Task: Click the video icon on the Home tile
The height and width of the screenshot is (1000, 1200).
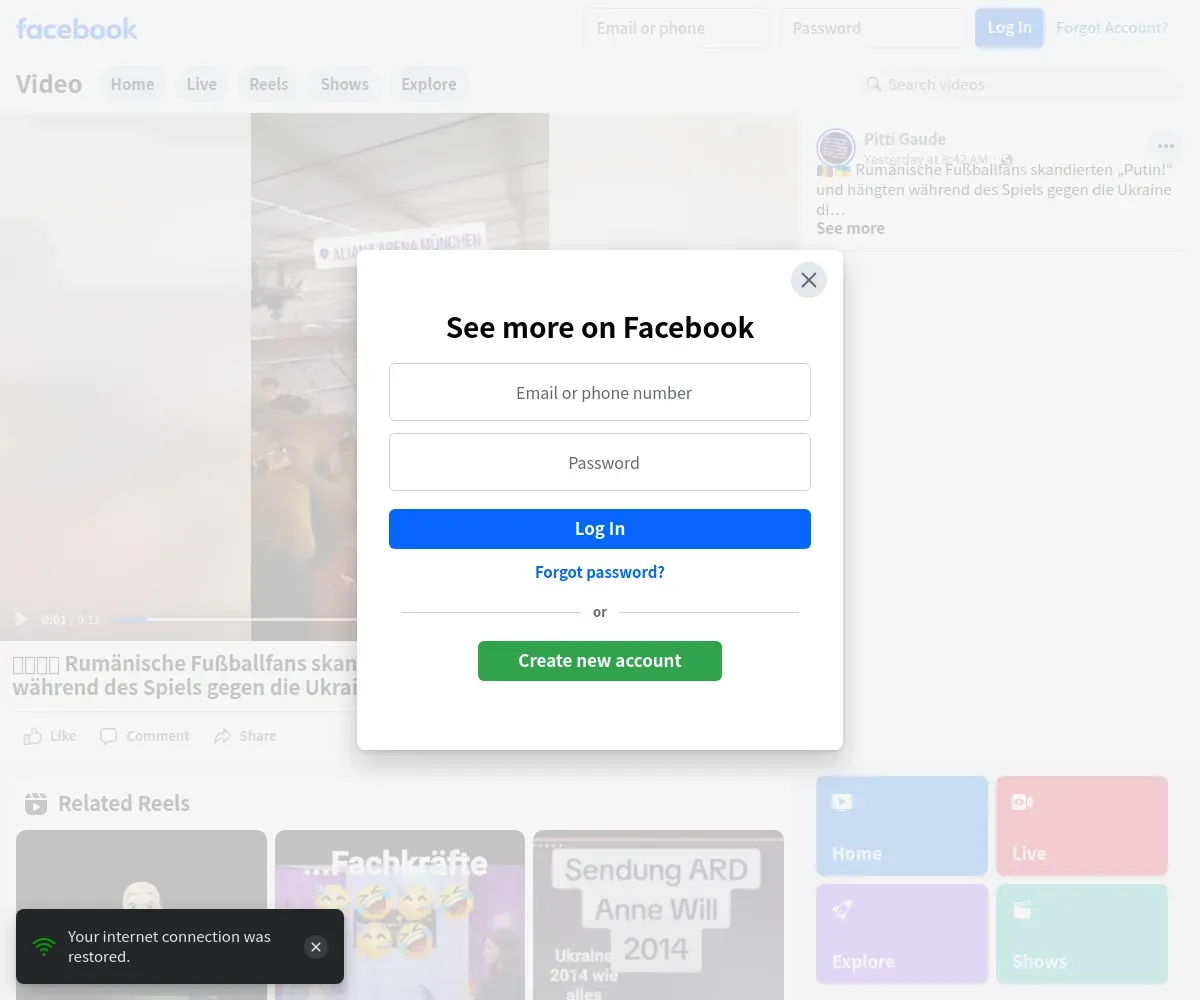Action: point(842,802)
